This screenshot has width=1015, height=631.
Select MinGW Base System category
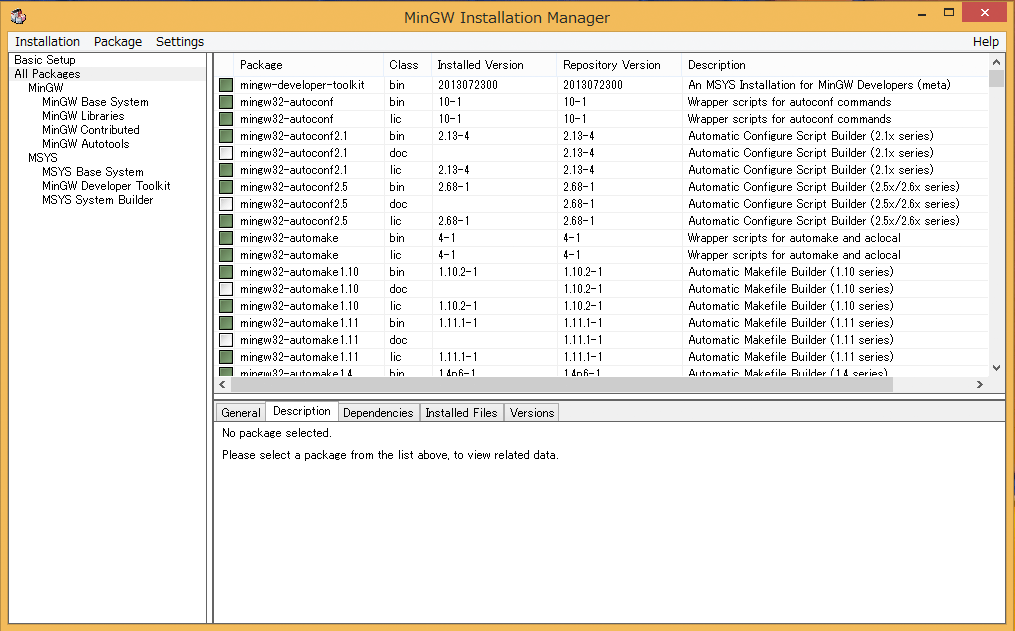tap(95, 102)
